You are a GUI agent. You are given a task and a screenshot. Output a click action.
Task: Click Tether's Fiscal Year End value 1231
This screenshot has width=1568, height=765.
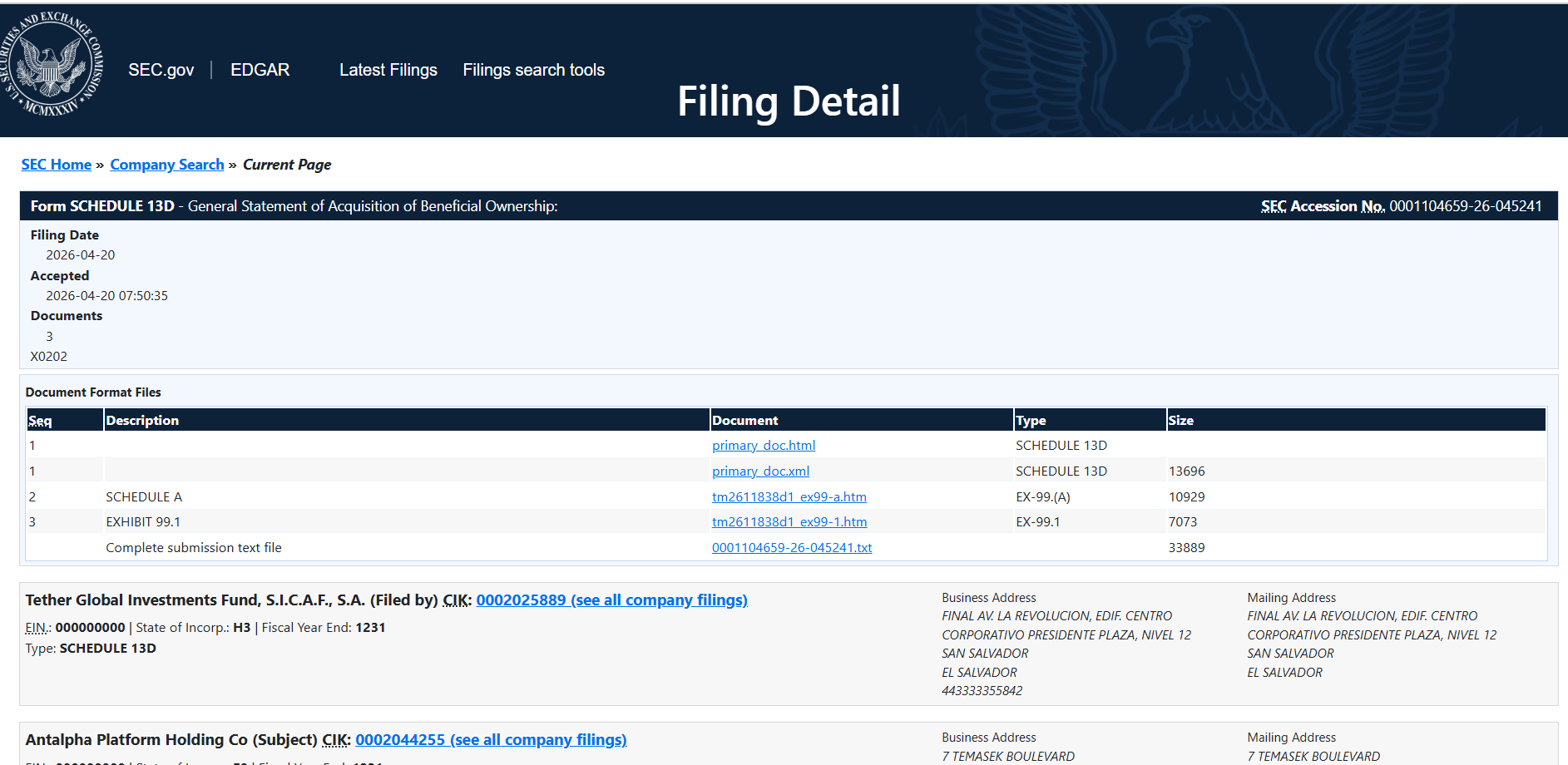(x=371, y=628)
